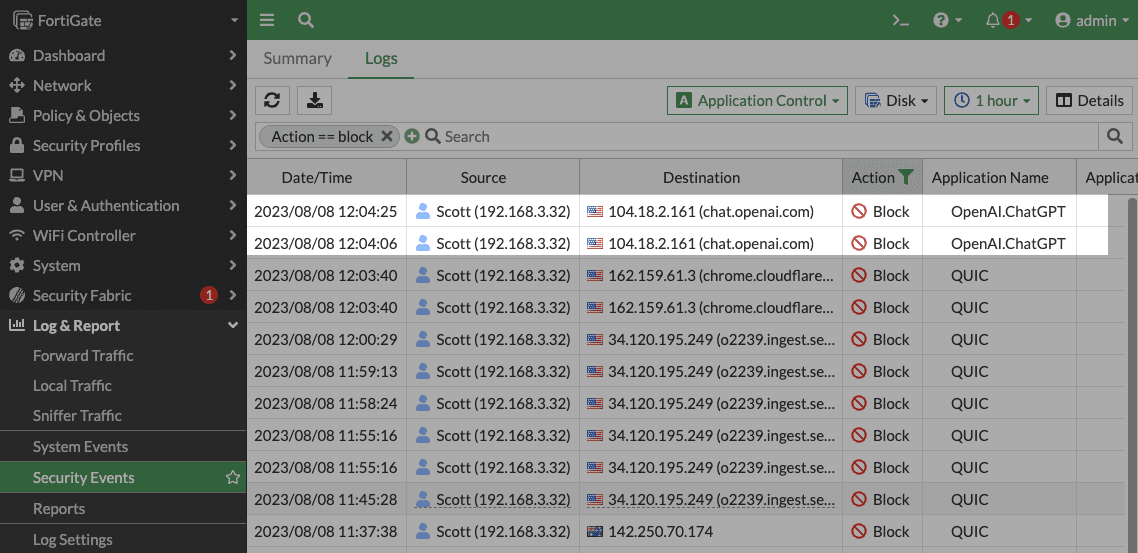Open Log Settings page
This screenshot has width=1138, height=553.
(73, 539)
